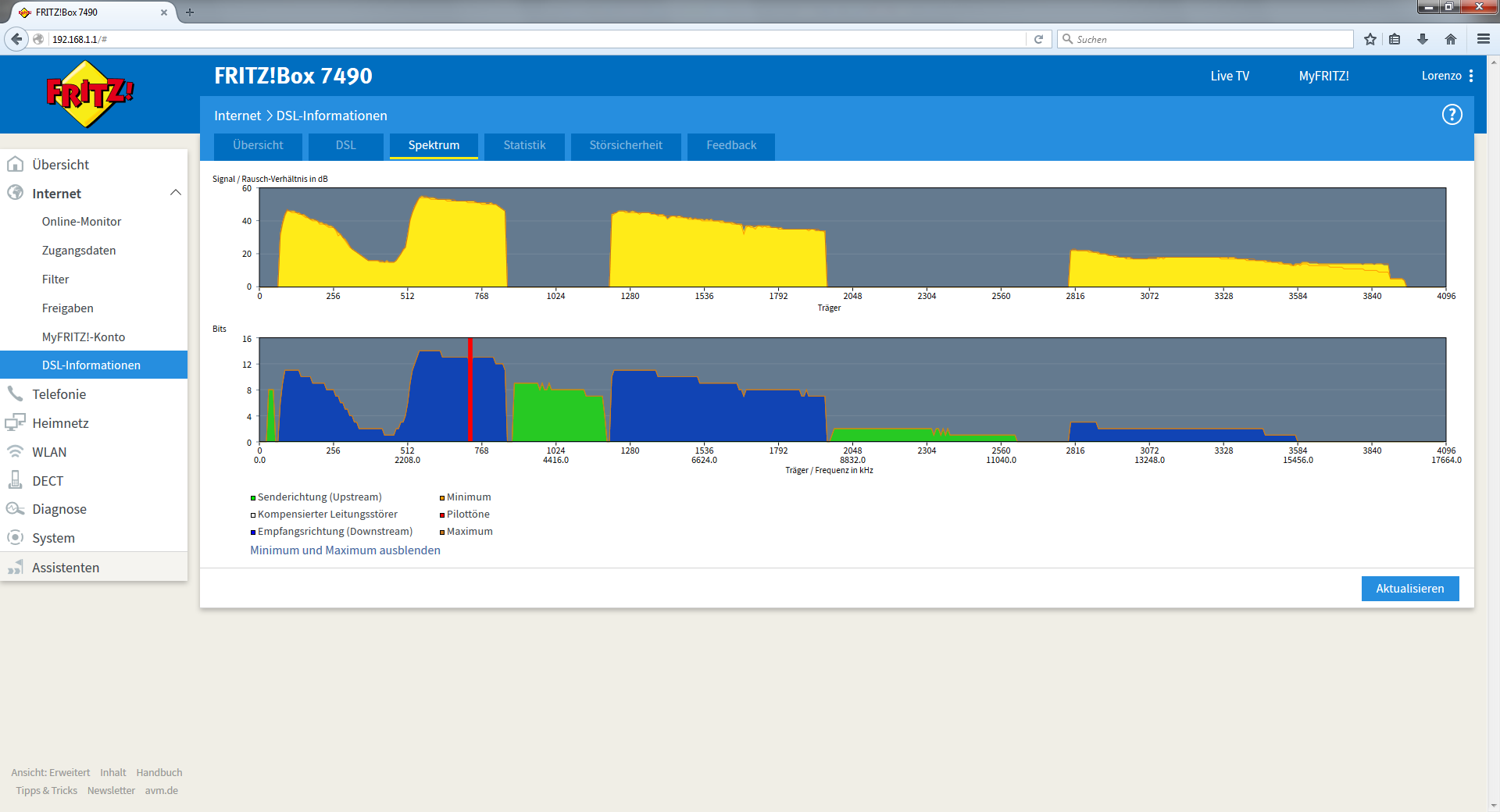The width and height of the screenshot is (1500, 812).
Task: Switch to the Statistik tab
Action: click(524, 145)
